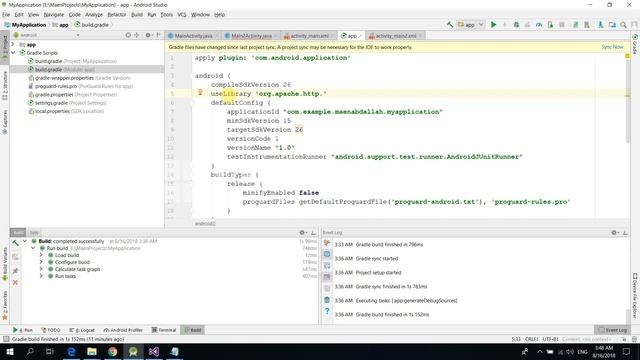Switch to activity_main2.xml tab
The height and width of the screenshot is (360, 640).
coord(396,36)
